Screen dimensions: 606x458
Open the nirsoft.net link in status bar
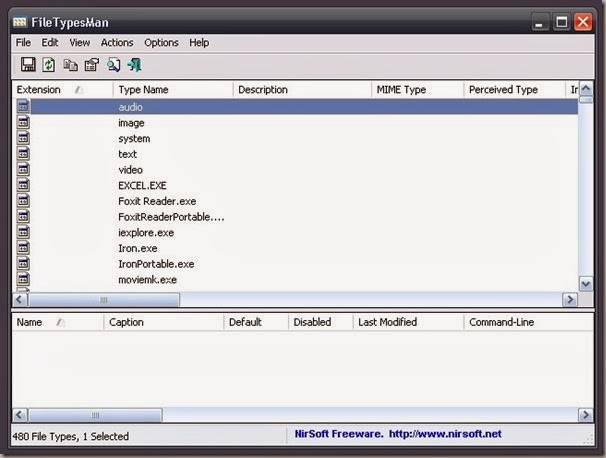point(445,434)
